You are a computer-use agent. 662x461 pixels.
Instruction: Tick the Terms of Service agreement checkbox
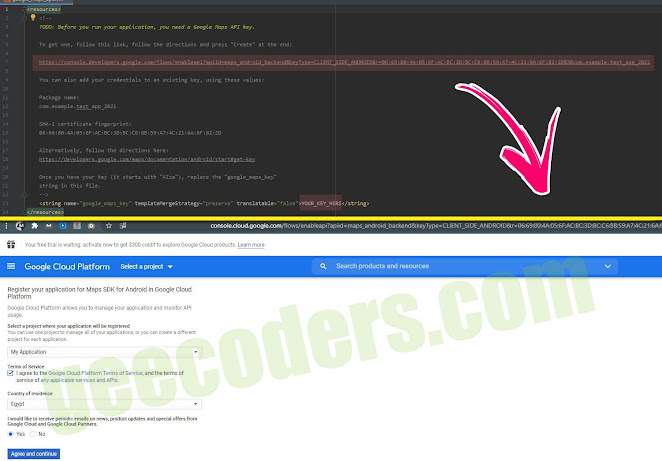[x=10, y=373]
